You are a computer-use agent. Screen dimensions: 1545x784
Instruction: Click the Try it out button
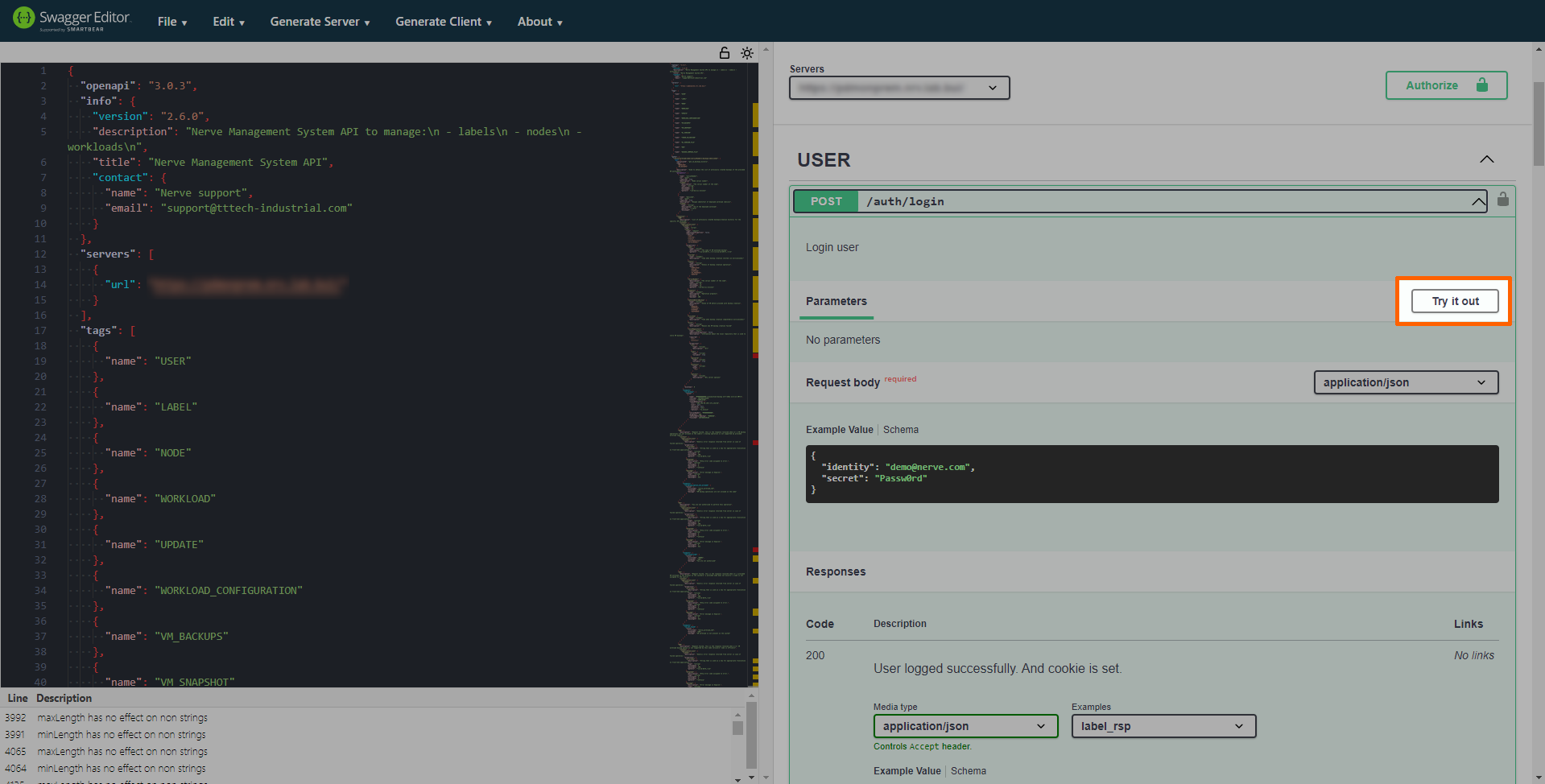point(1454,300)
